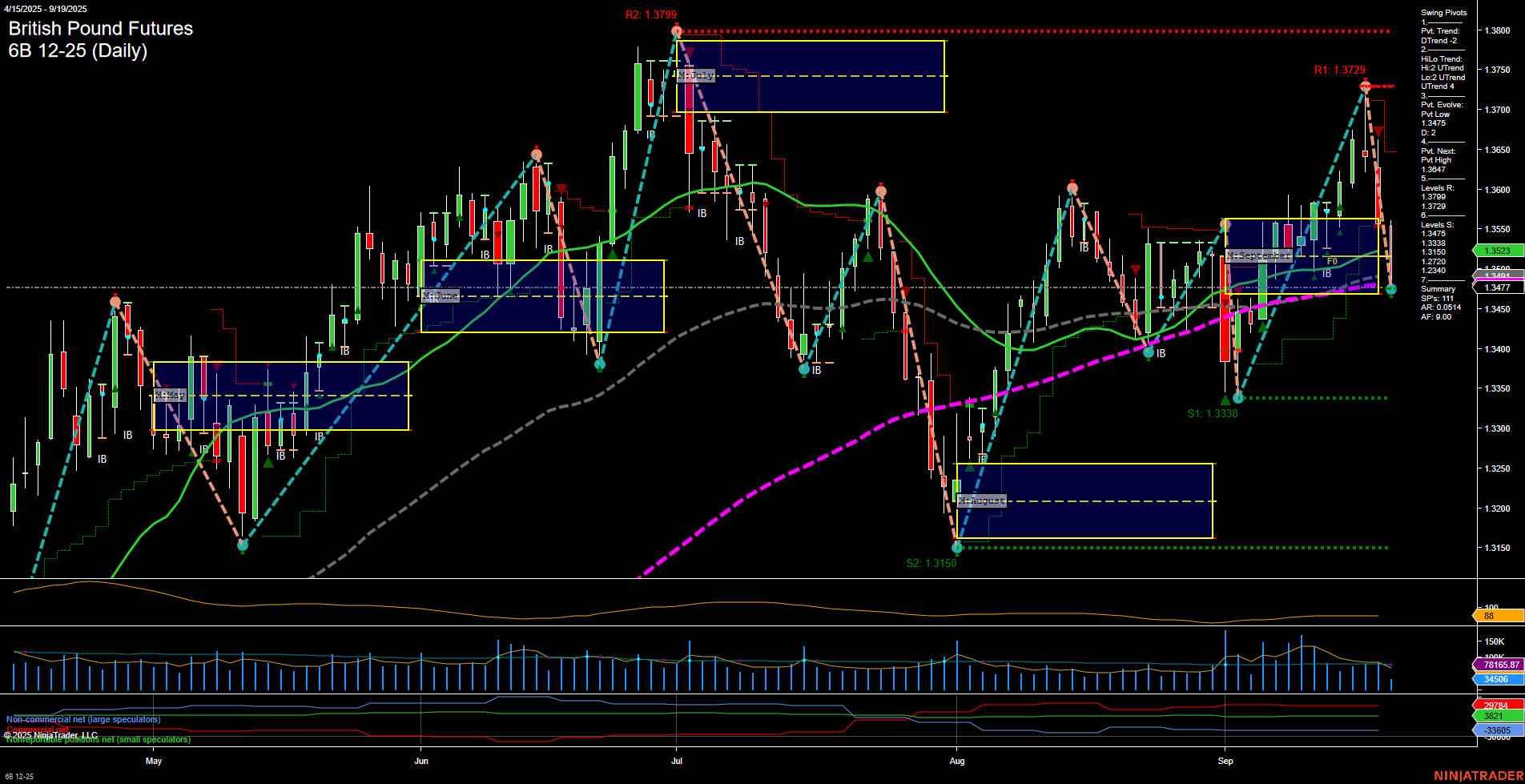This screenshot has width=1525, height=784.
Task: Click the 150K volume axis label
Action: click(1495, 642)
